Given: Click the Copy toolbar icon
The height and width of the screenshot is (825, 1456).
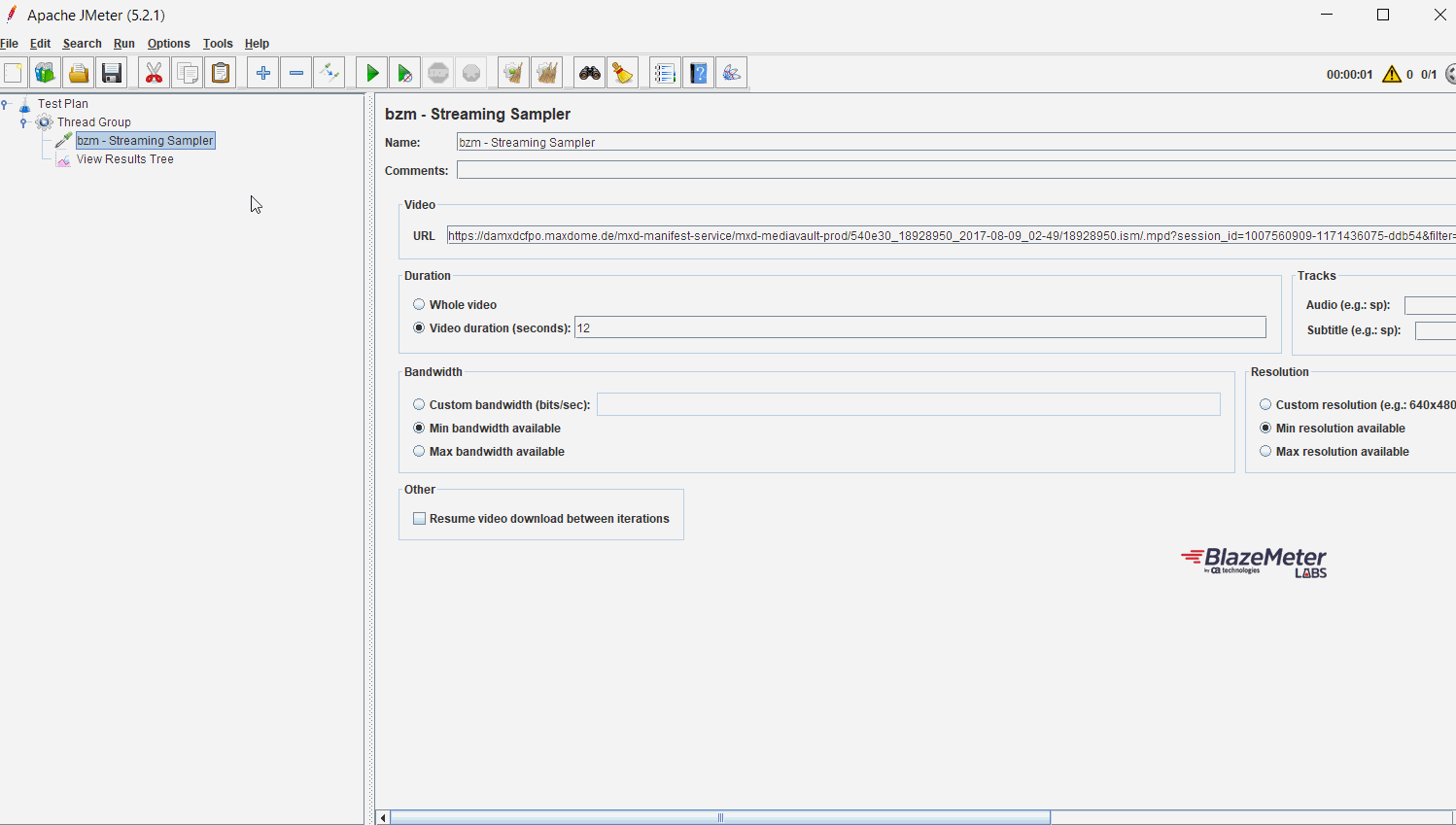Looking at the screenshot, I should pyautogui.click(x=188, y=73).
